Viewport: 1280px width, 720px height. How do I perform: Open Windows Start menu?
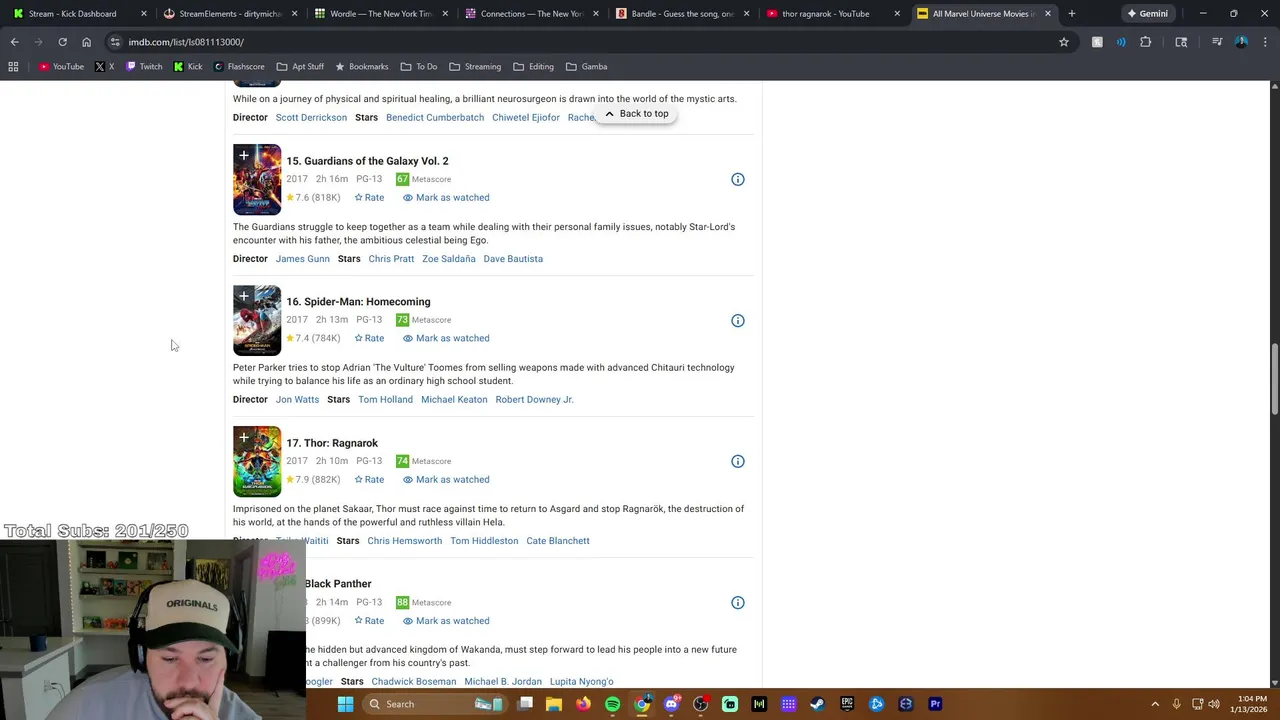345,704
